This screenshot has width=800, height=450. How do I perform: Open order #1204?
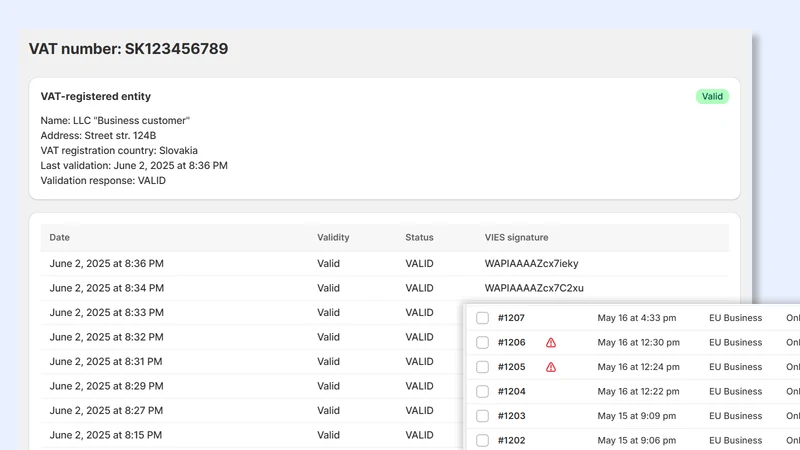click(x=511, y=391)
